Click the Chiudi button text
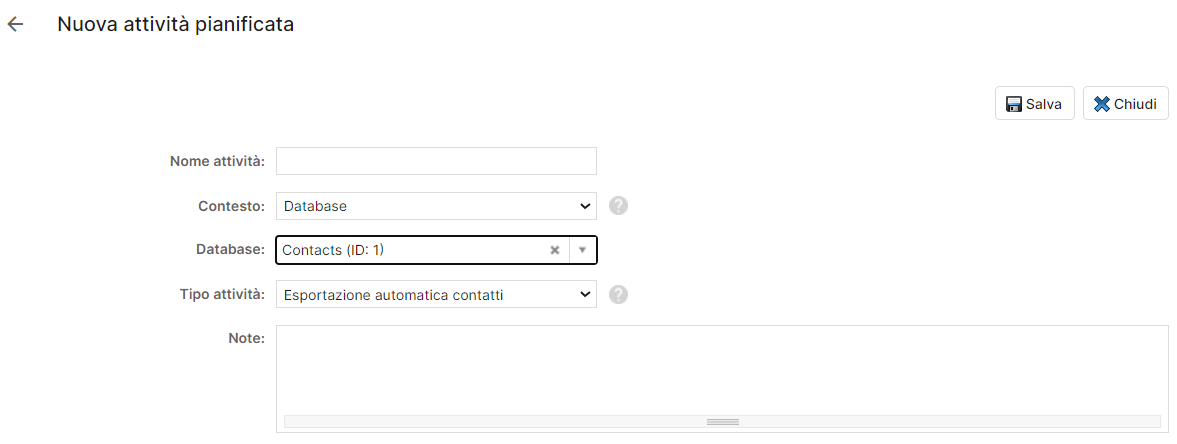Image resolution: width=1177 pixels, height=444 pixels. pyautogui.click(x=1136, y=104)
